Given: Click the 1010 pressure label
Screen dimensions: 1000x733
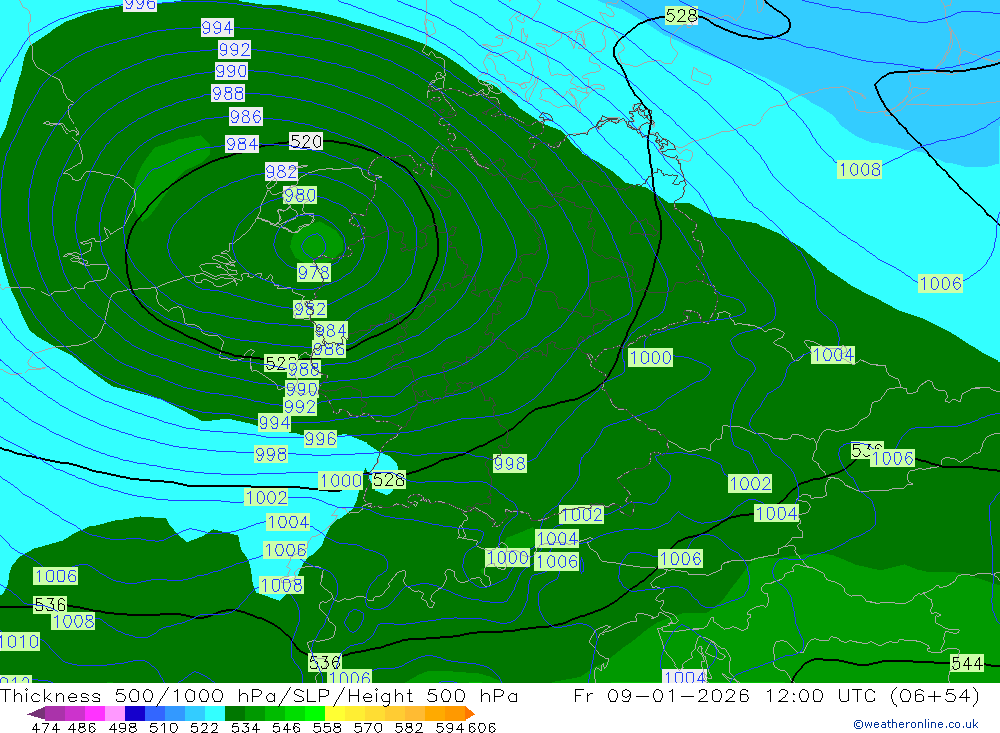Looking at the screenshot, I should [19, 641].
